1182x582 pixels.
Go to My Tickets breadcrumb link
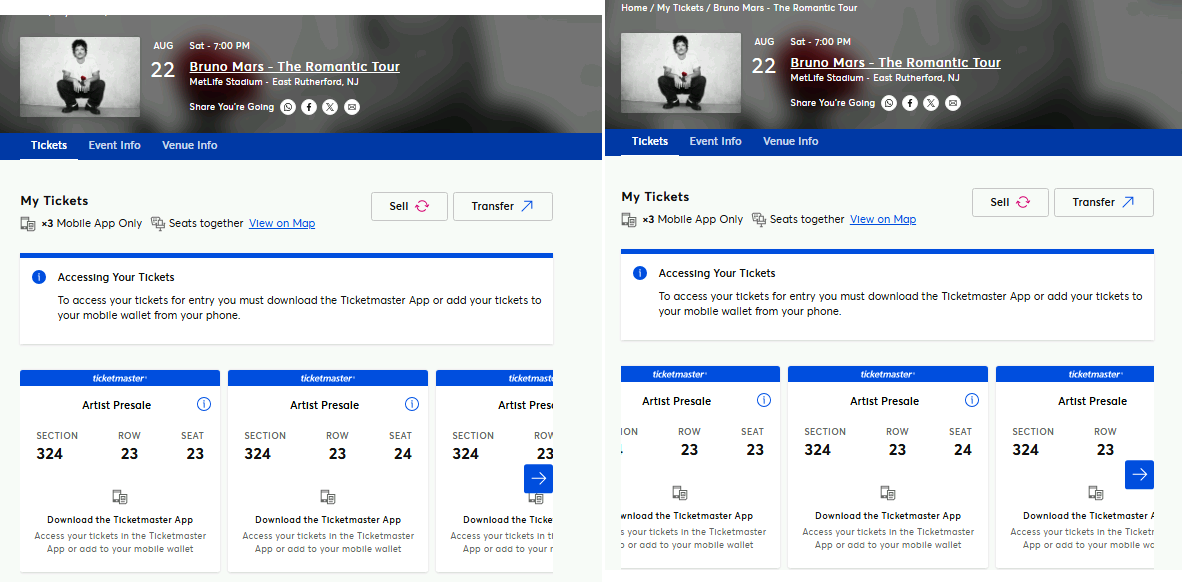pos(680,8)
